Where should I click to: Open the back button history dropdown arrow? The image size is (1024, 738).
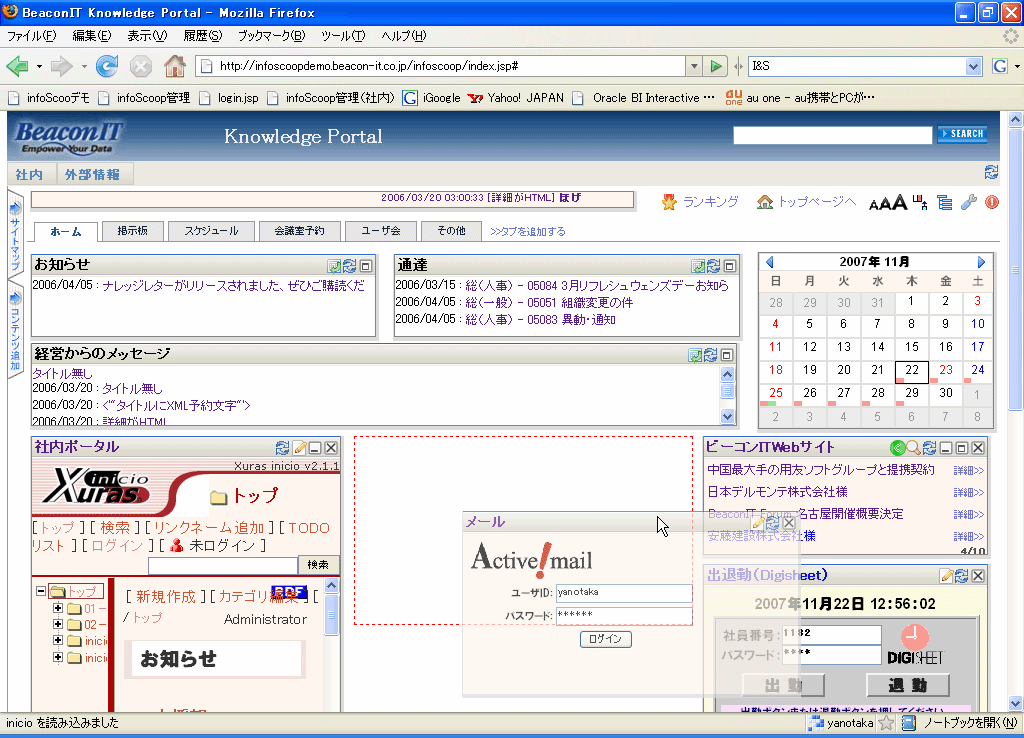pos(39,66)
